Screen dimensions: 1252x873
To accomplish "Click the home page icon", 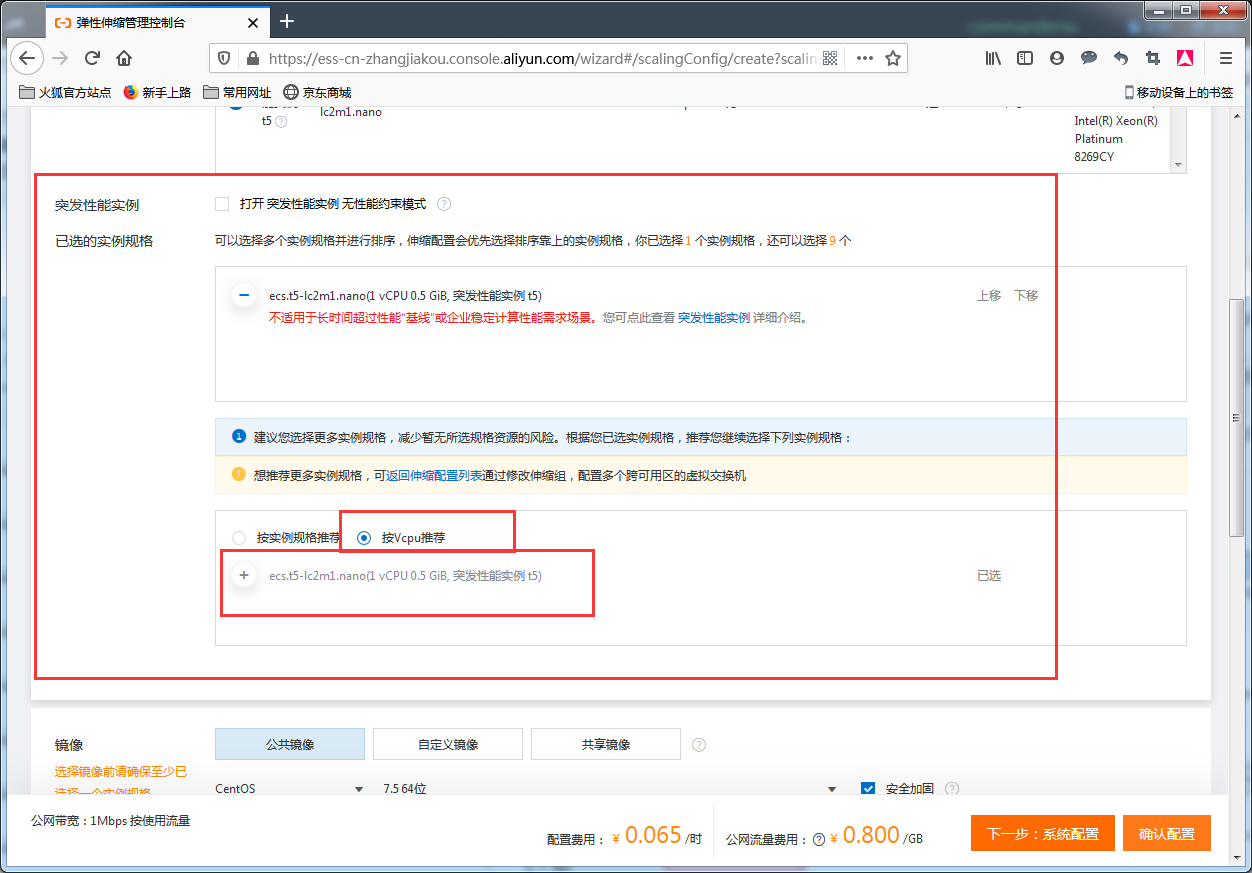I will pos(124,58).
